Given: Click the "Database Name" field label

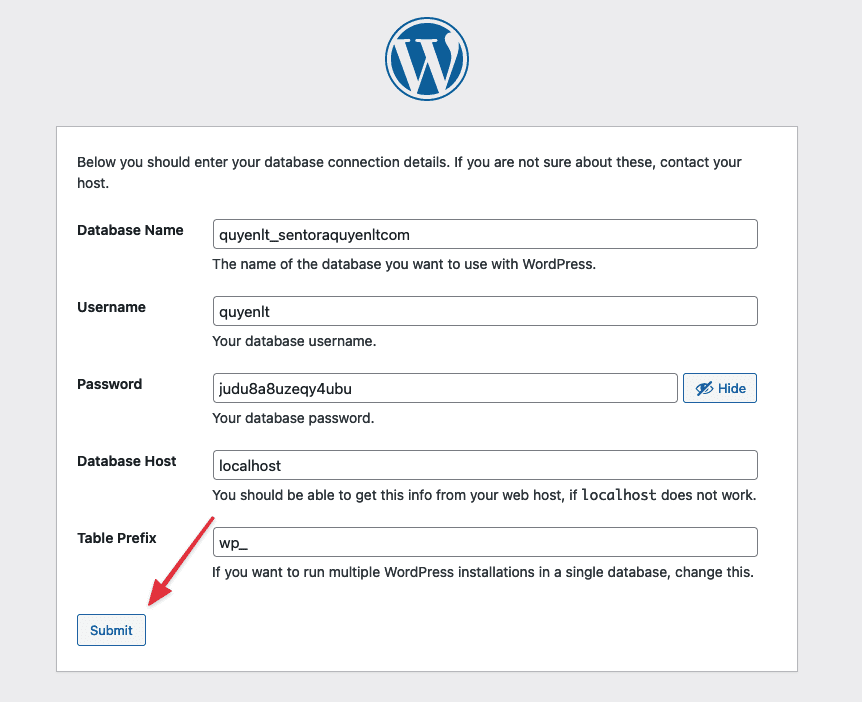Looking at the screenshot, I should coord(130,230).
